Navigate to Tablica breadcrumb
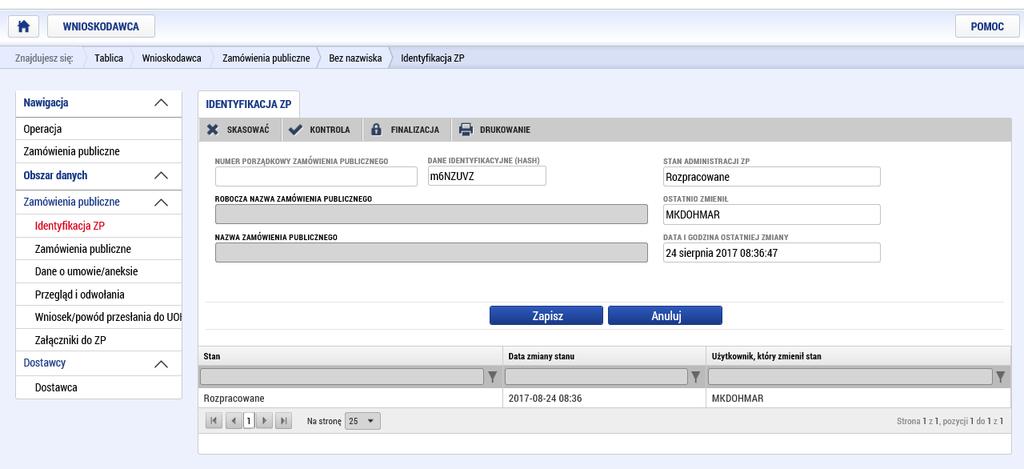 [x=108, y=58]
